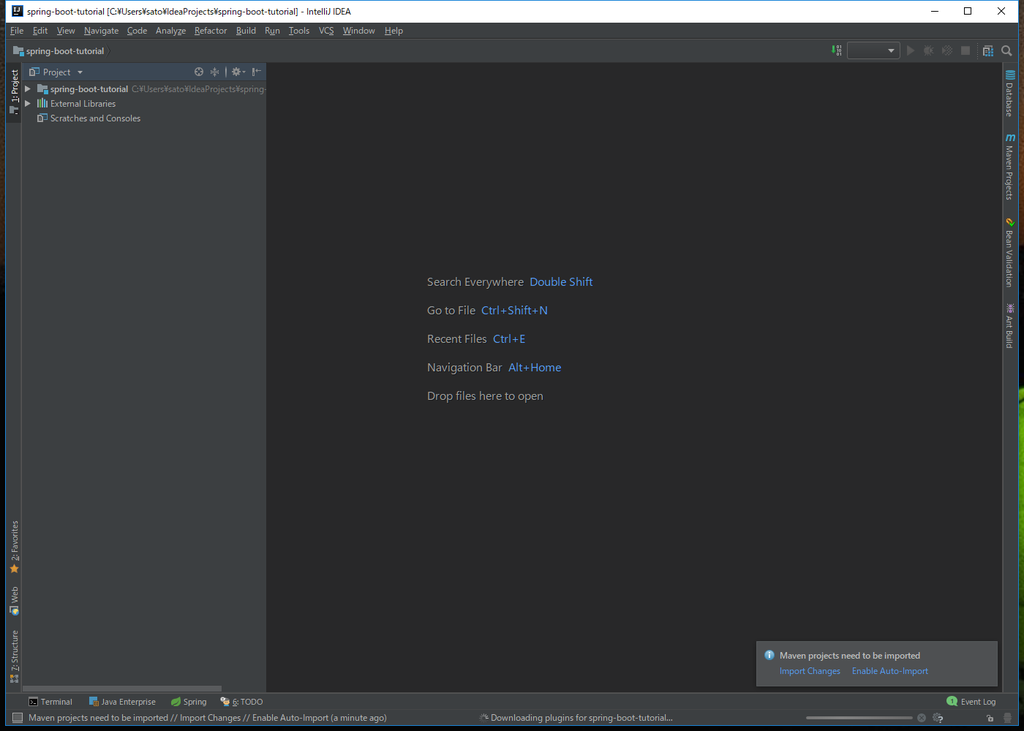Click the green Run play icon
The image size is (1024, 731).
pyautogui.click(x=910, y=50)
